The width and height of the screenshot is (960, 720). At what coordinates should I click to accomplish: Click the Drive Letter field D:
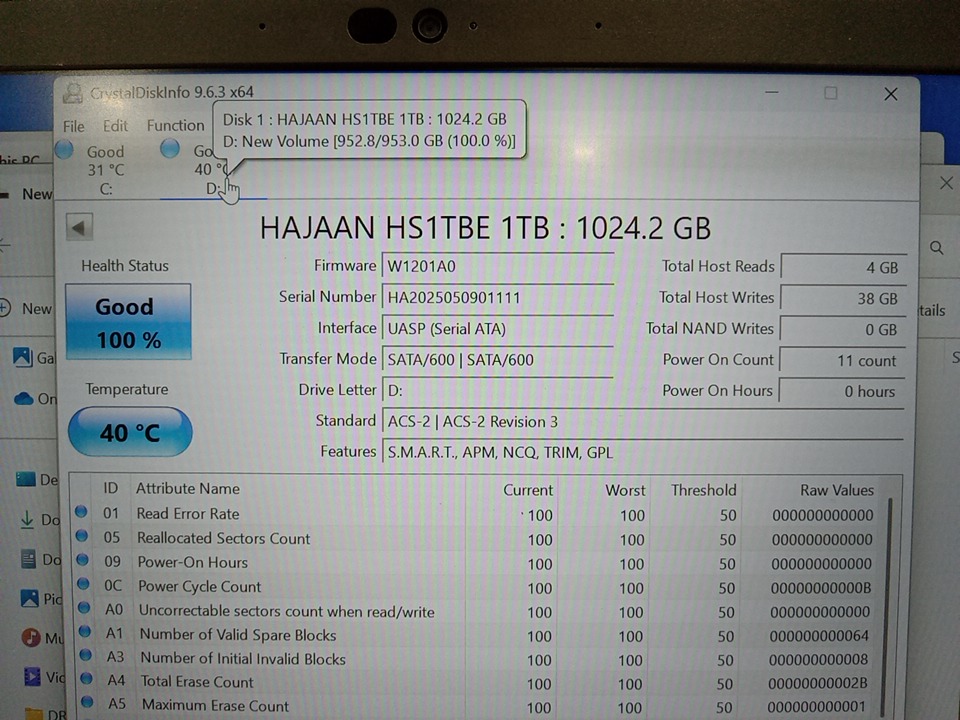[497, 390]
